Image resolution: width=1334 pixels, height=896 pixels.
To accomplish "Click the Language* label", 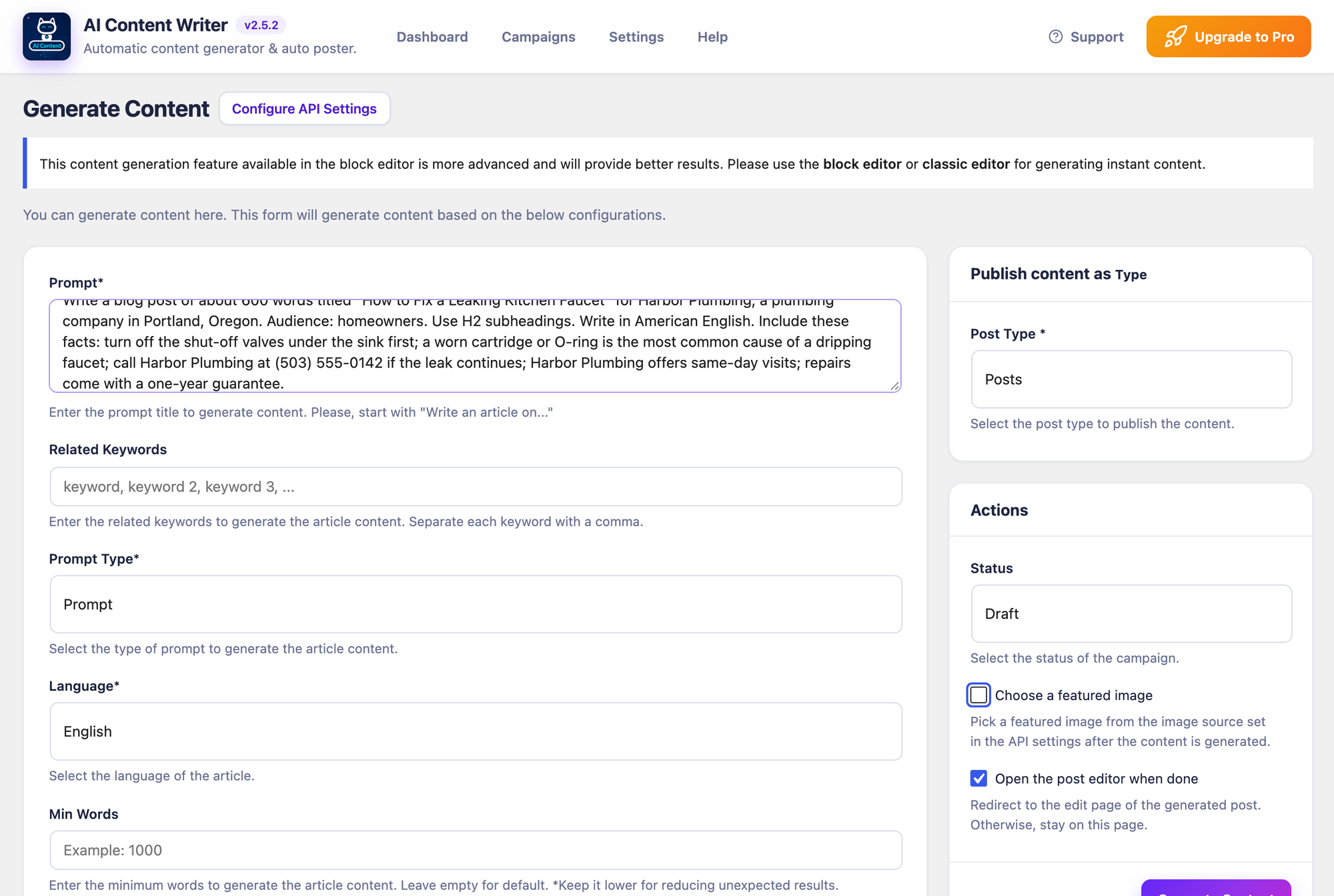I will 84,686.
